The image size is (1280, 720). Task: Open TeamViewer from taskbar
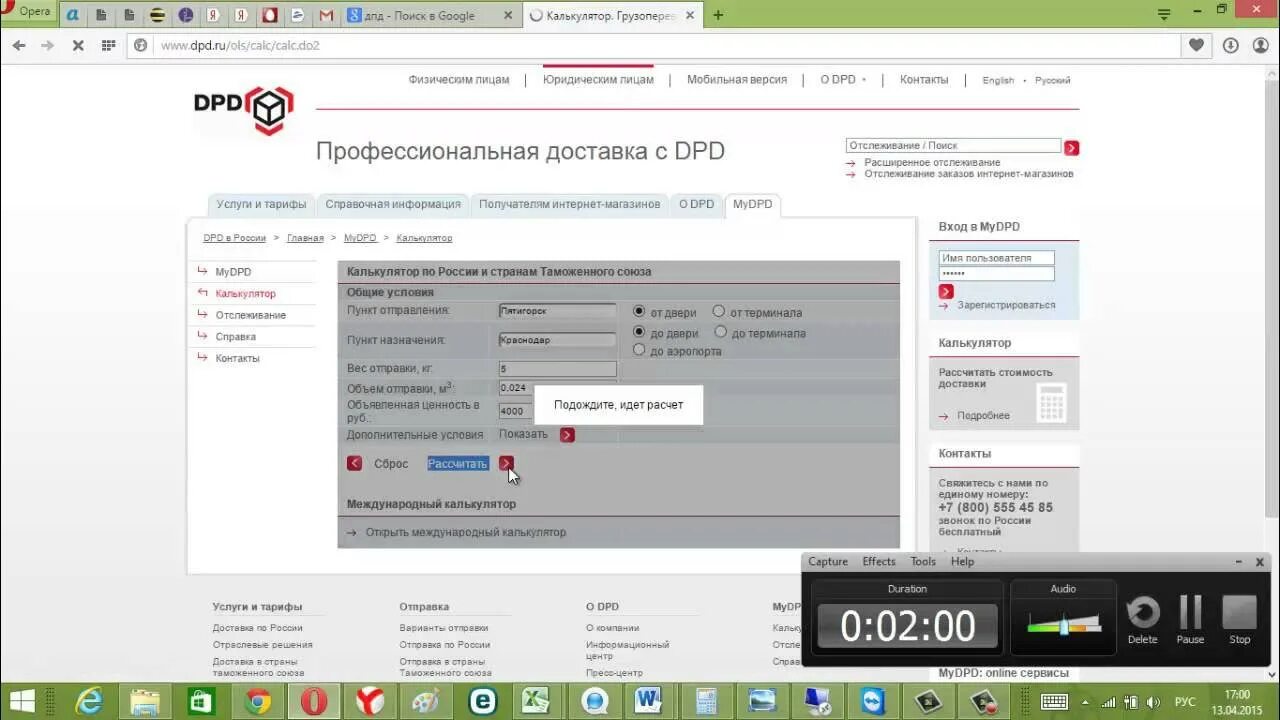coord(874,700)
